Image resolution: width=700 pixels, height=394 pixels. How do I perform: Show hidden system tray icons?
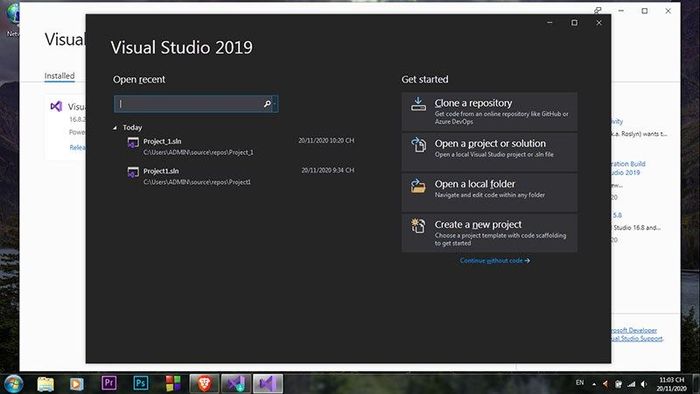tap(594, 384)
